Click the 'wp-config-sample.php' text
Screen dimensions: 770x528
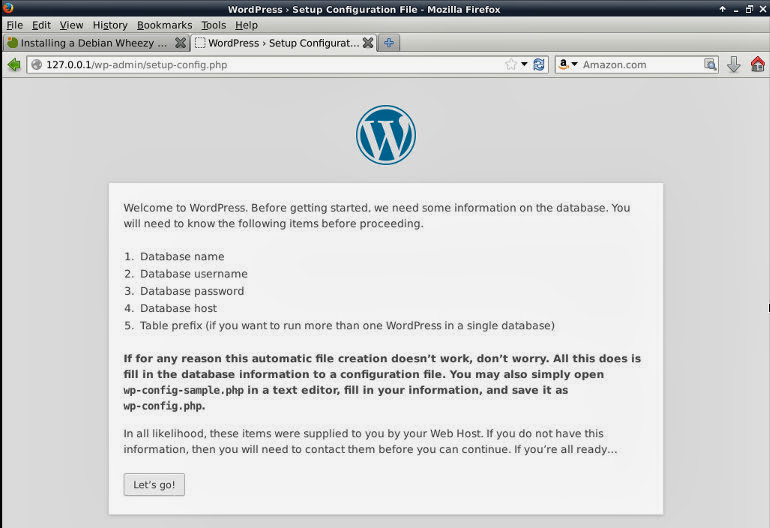pos(184,390)
